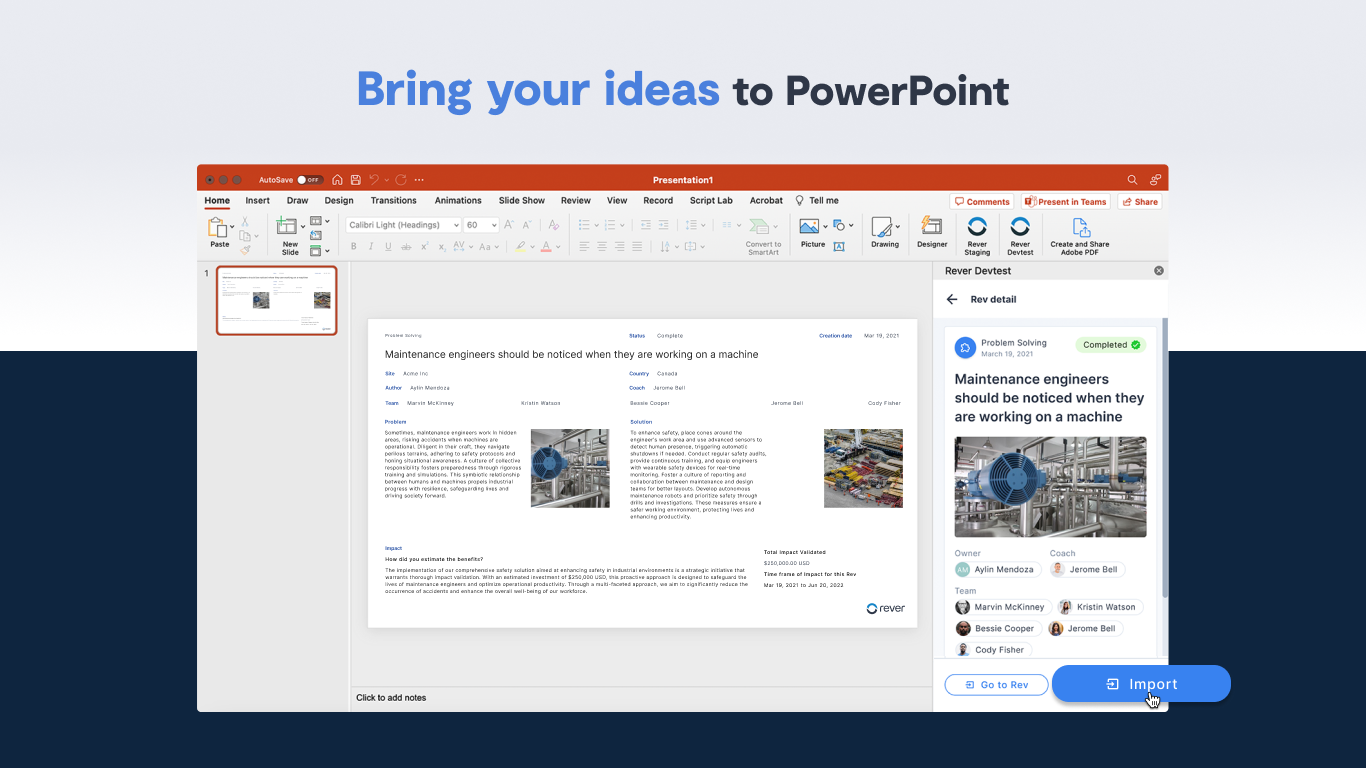Switch to the Insert tab

click(x=258, y=201)
